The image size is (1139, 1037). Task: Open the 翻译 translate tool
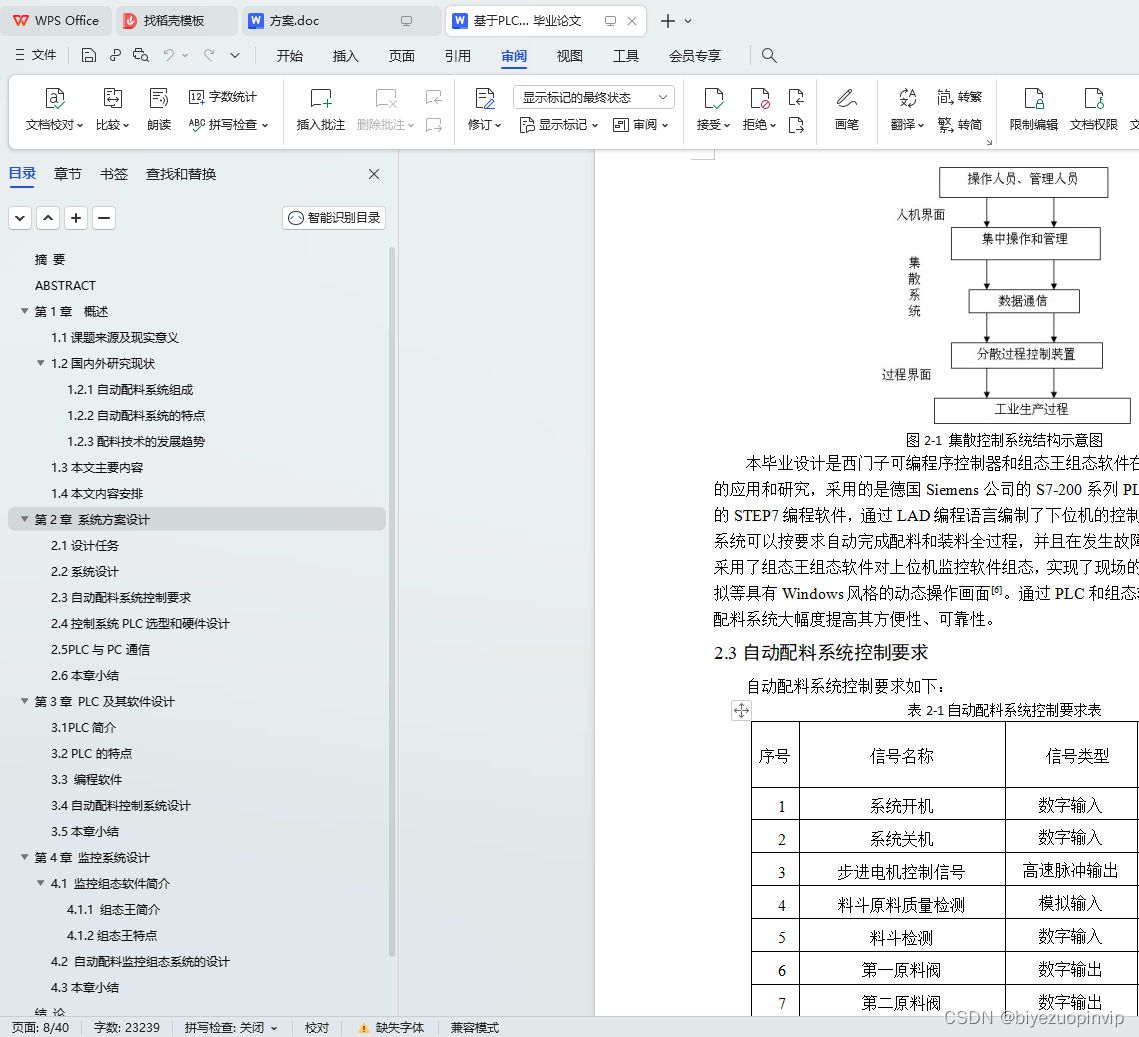coord(907,110)
